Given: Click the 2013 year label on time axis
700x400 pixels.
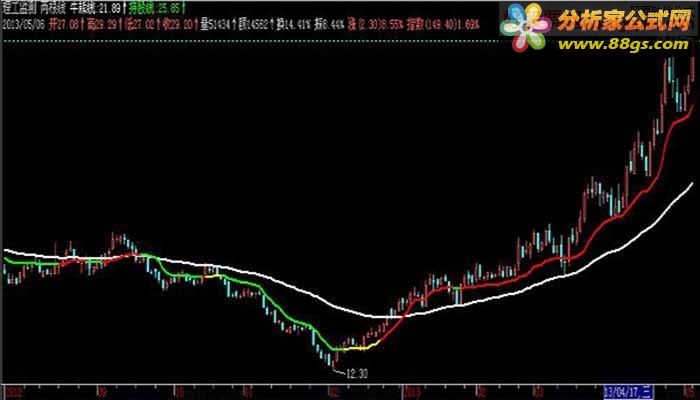Looking at the screenshot, I should [410, 393].
